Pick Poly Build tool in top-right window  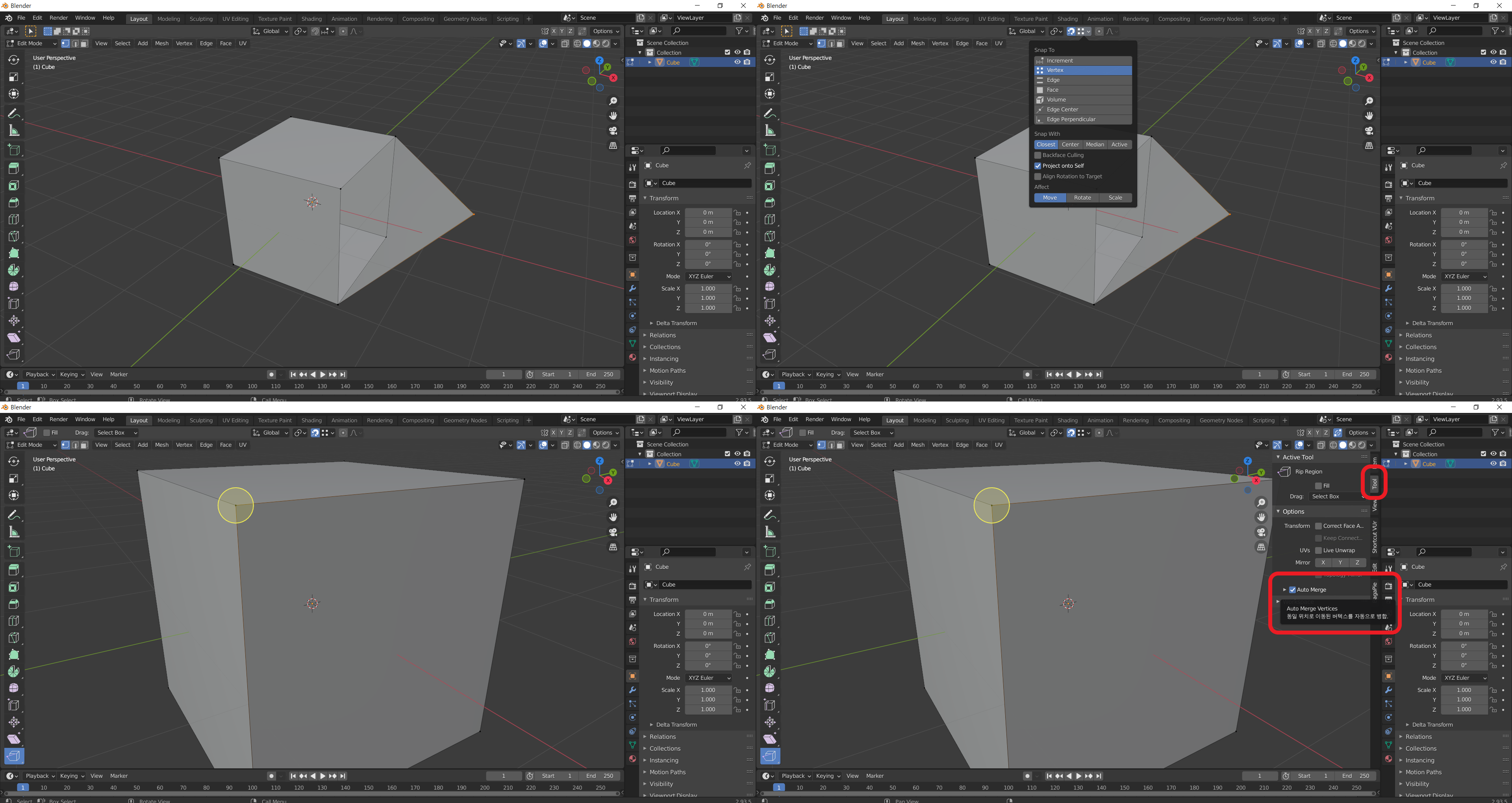point(769,253)
